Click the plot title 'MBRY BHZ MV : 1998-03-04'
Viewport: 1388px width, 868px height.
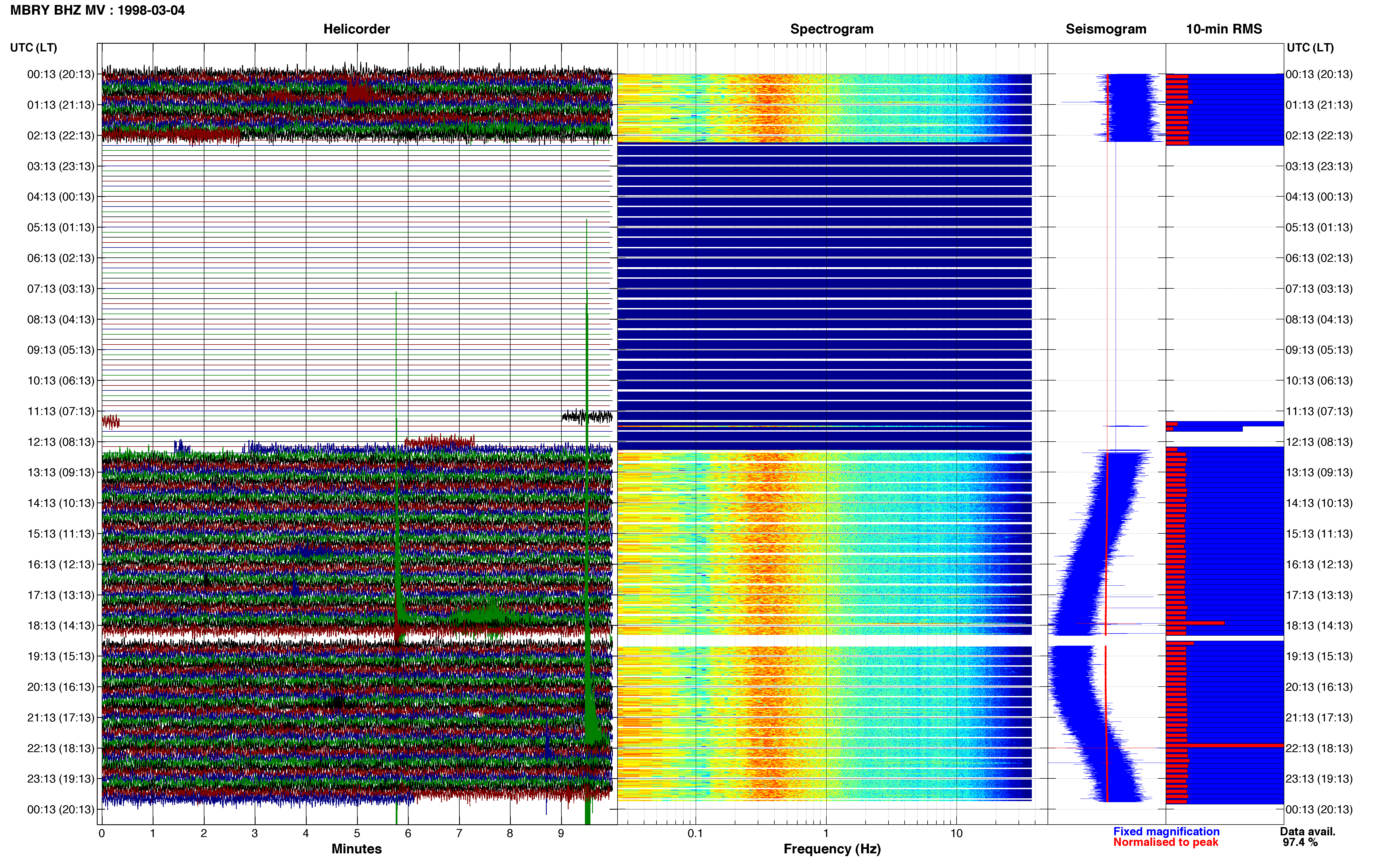click(98, 10)
